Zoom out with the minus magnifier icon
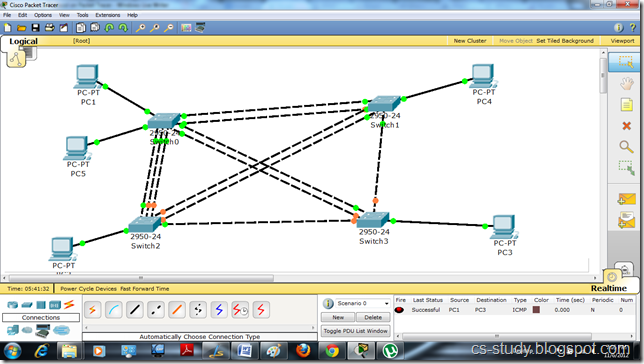This screenshot has height=364, width=644. click(168, 28)
